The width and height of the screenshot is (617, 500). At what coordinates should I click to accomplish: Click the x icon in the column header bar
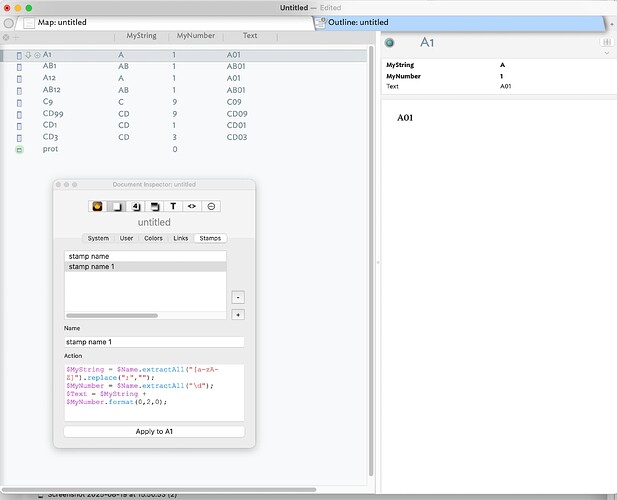tap(6, 37)
